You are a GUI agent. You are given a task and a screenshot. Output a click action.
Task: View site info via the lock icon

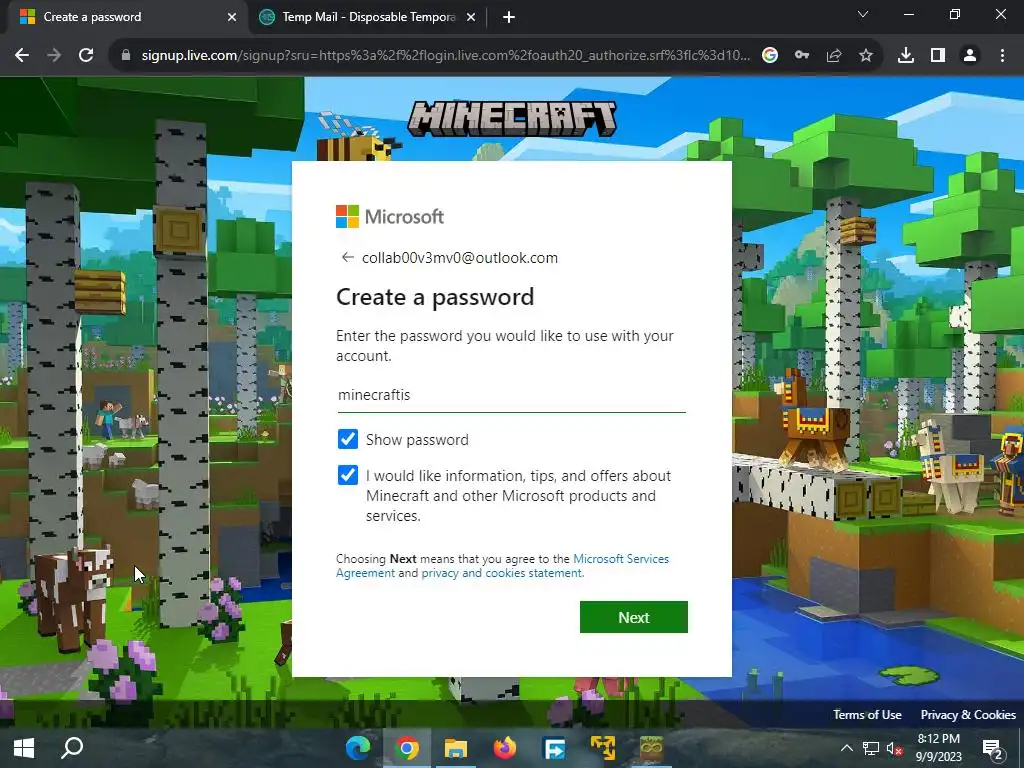point(126,56)
